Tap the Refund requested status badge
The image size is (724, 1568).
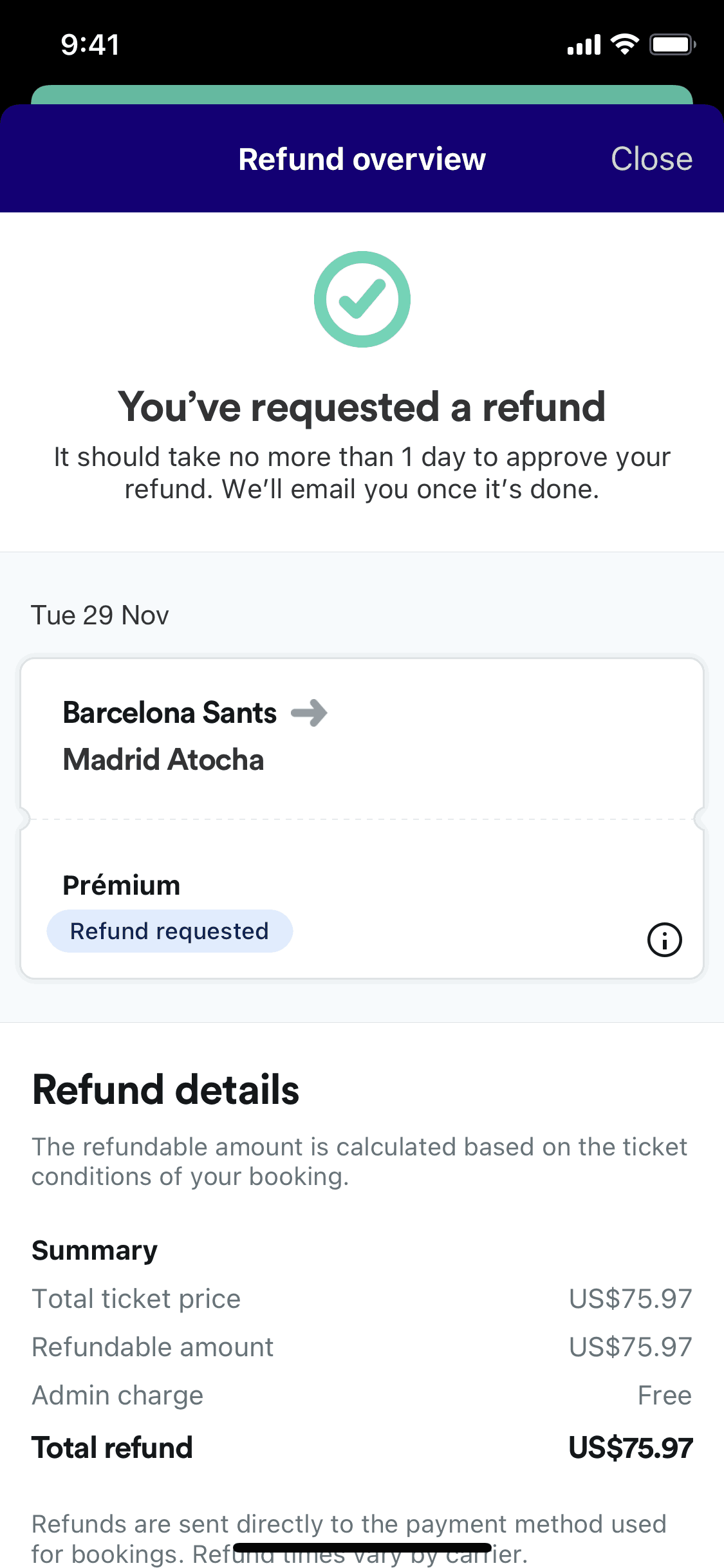tap(169, 931)
